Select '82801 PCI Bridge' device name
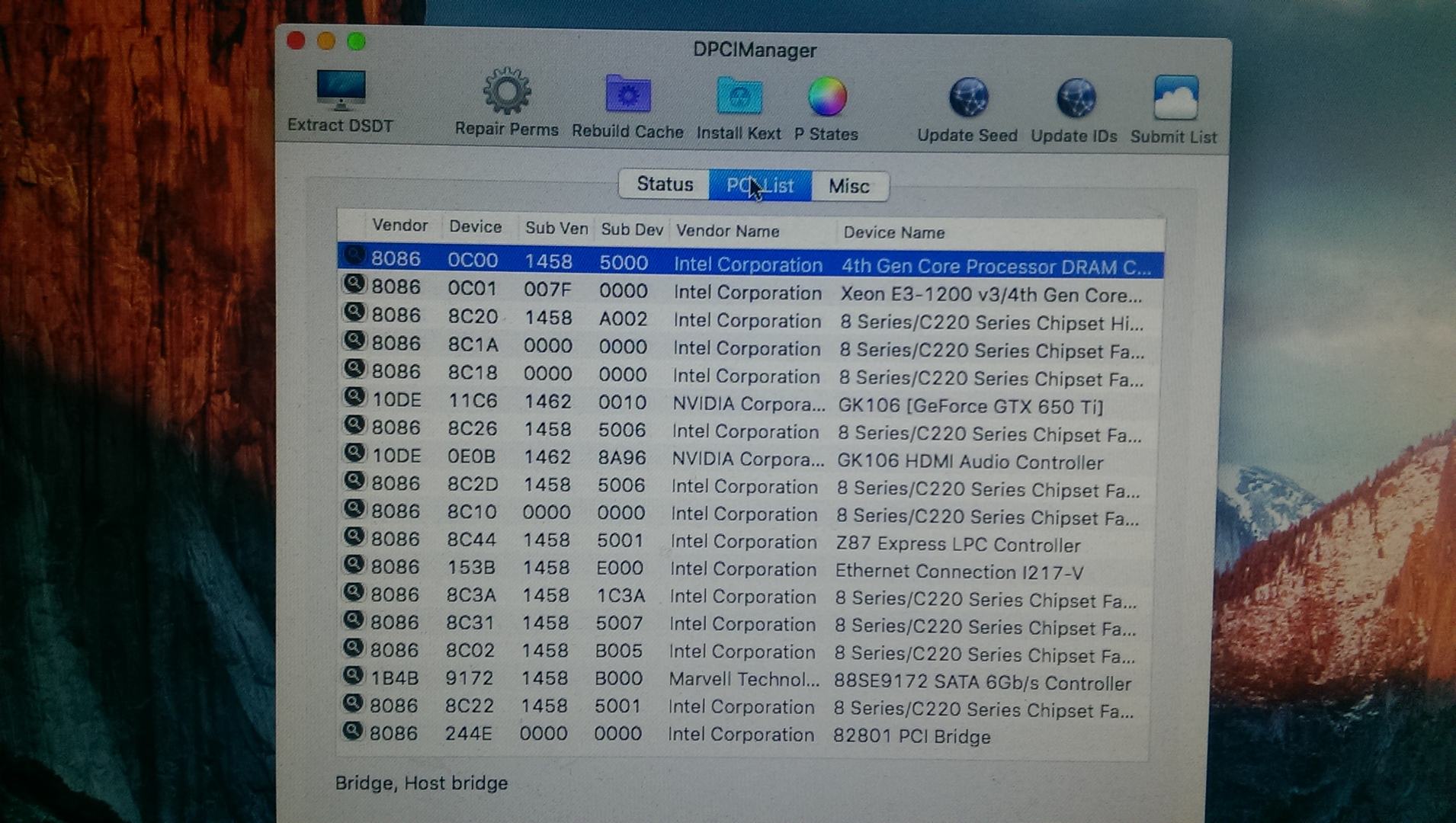This screenshot has width=1456, height=823. [x=912, y=737]
